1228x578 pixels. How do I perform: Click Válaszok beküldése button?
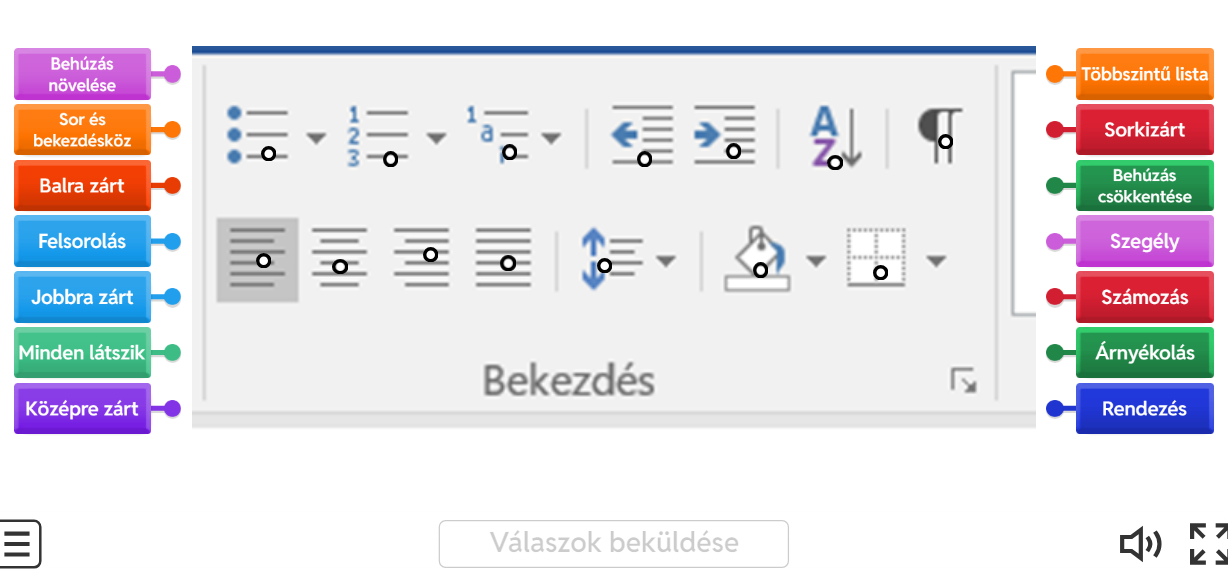614,543
